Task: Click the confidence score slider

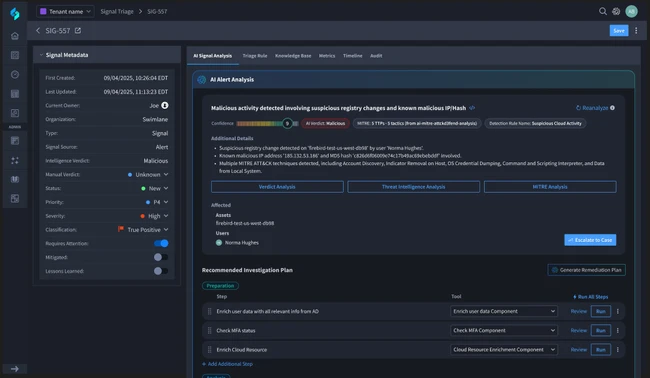Action: [x=267, y=123]
